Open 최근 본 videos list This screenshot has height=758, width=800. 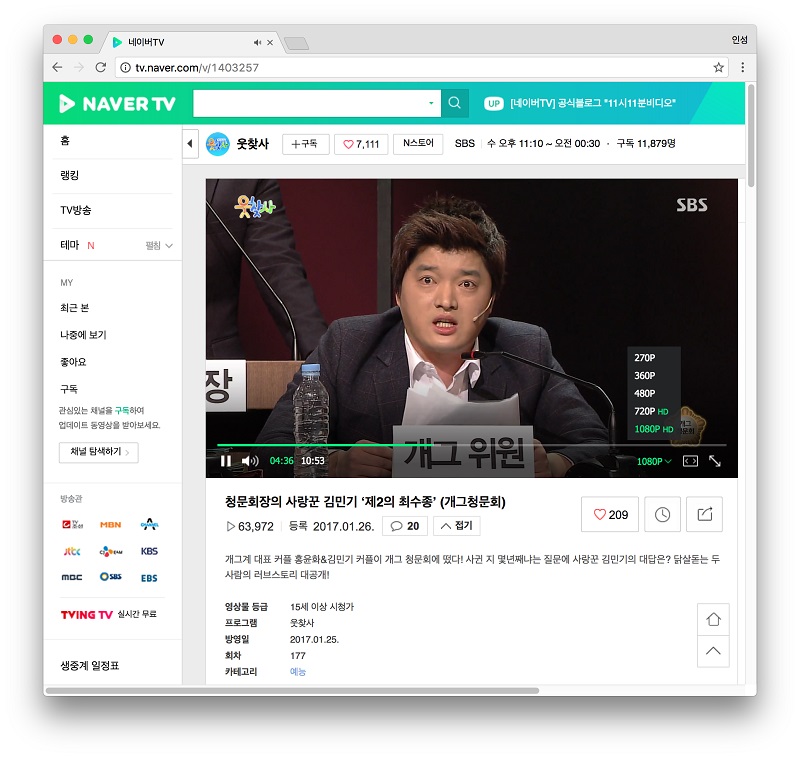tap(74, 308)
